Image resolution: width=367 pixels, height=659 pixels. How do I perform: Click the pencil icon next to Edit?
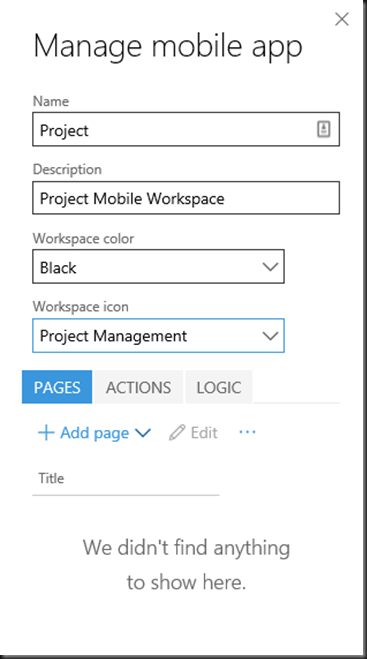177,432
